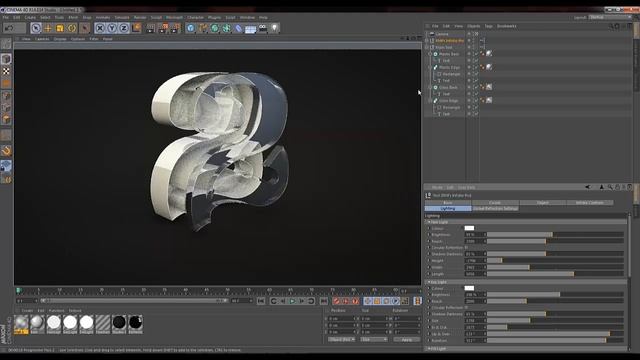Adjust Key Light Reach slider
The image size is (640, 360).
tap(555, 301)
